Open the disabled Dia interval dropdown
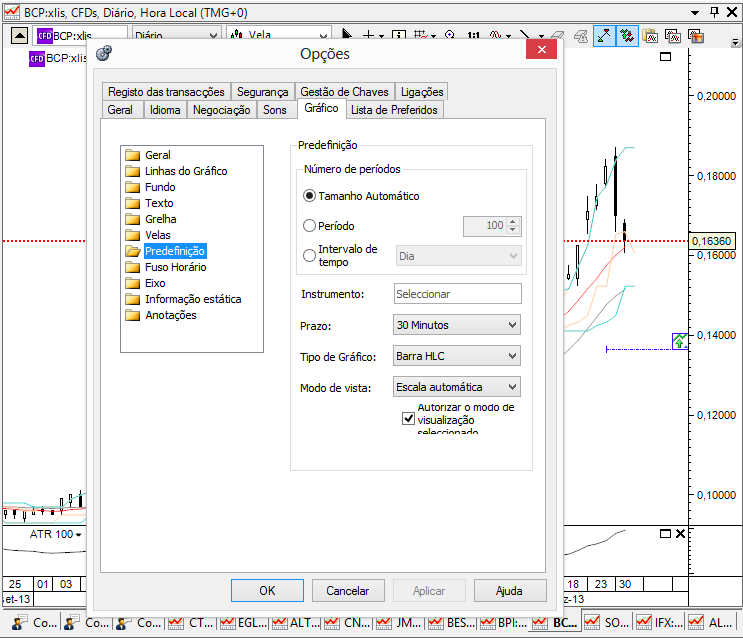 click(459, 256)
